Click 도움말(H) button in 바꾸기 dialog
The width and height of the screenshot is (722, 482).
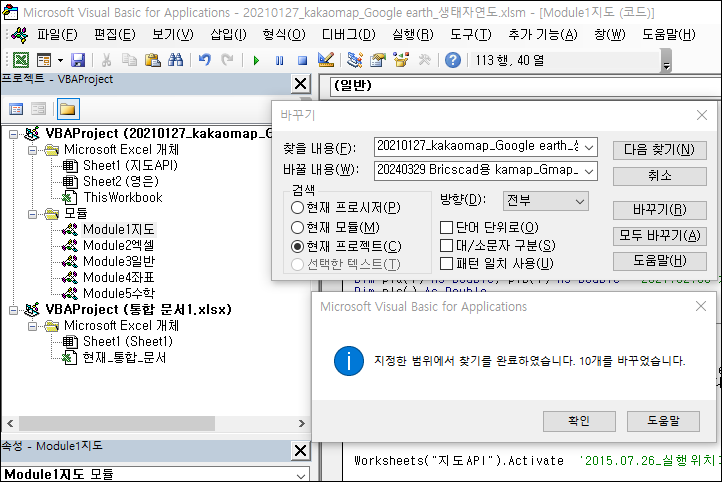tap(659, 261)
